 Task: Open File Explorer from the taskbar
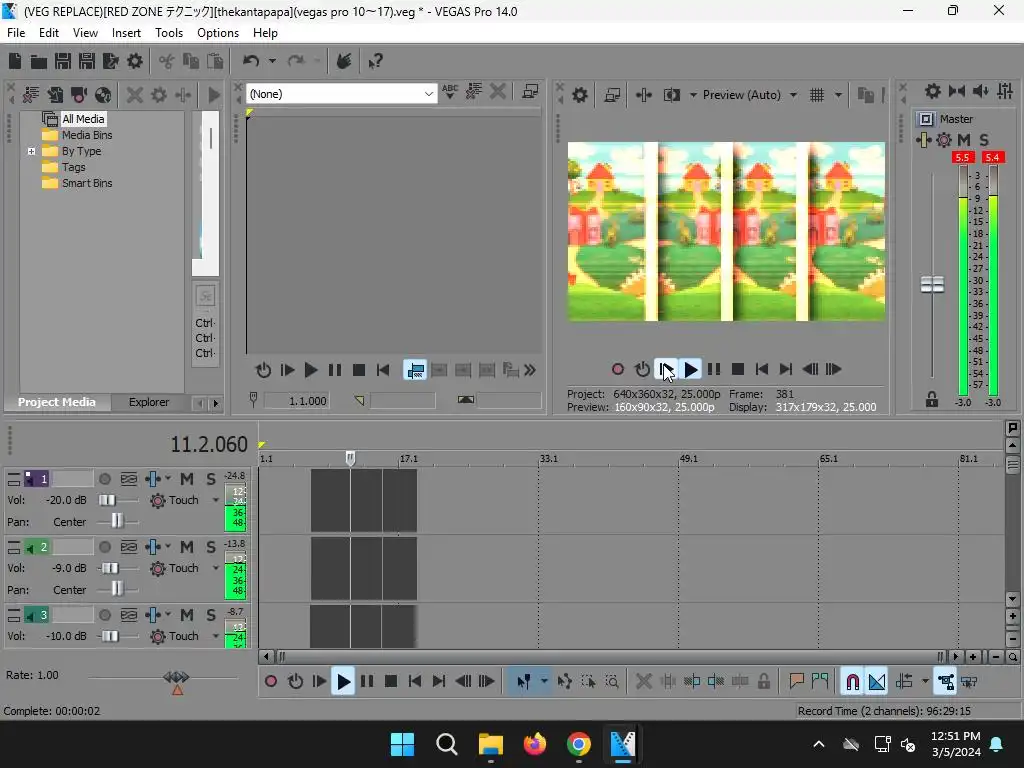tap(490, 744)
